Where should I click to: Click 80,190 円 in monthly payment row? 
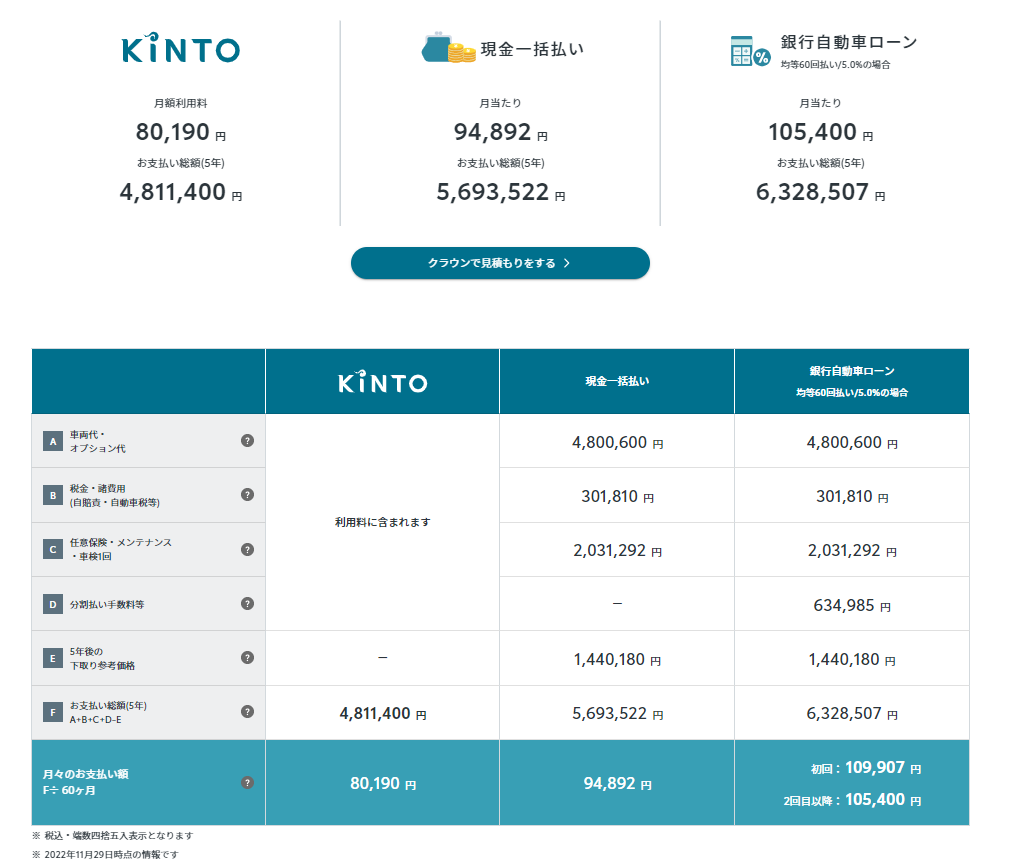382,784
